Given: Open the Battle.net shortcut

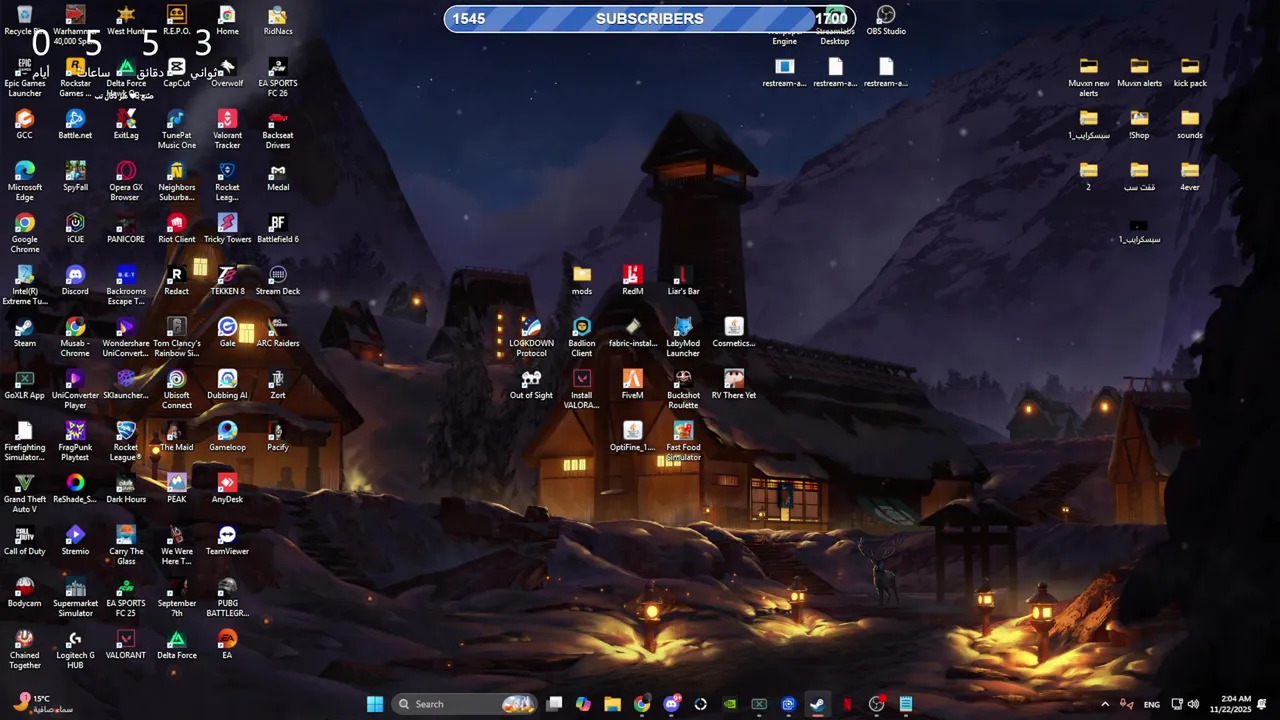Looking at the screenshot, I should (75, 124).
